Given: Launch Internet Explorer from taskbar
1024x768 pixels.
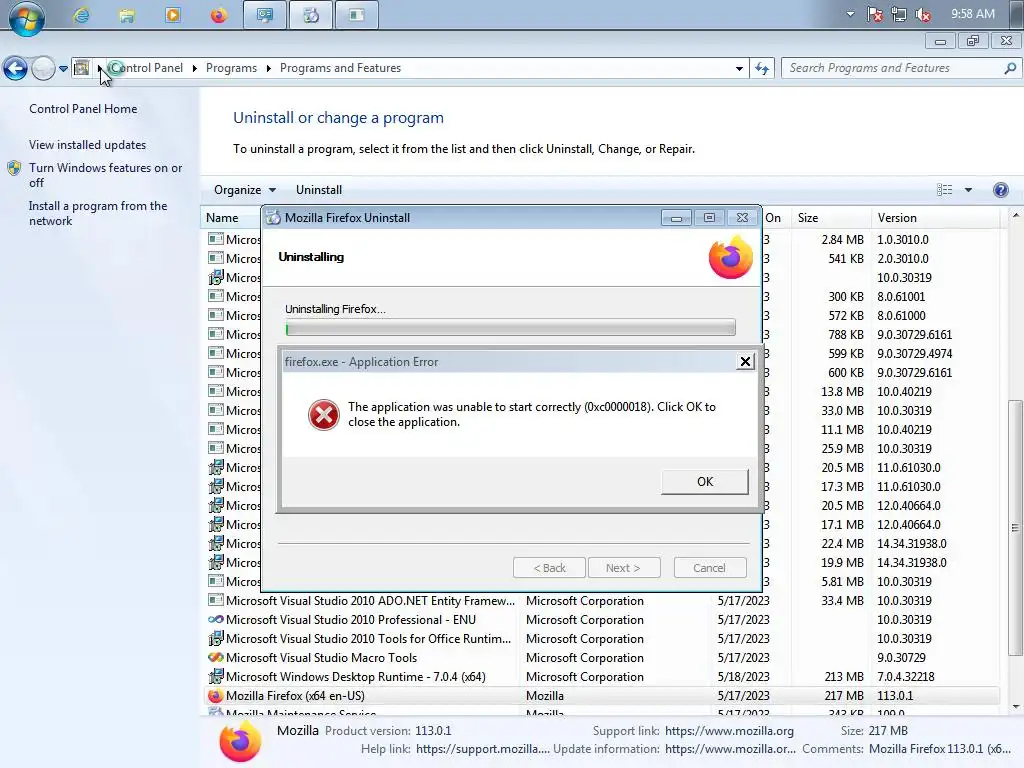Looking at the screenshot, I should tap(81, 15).
